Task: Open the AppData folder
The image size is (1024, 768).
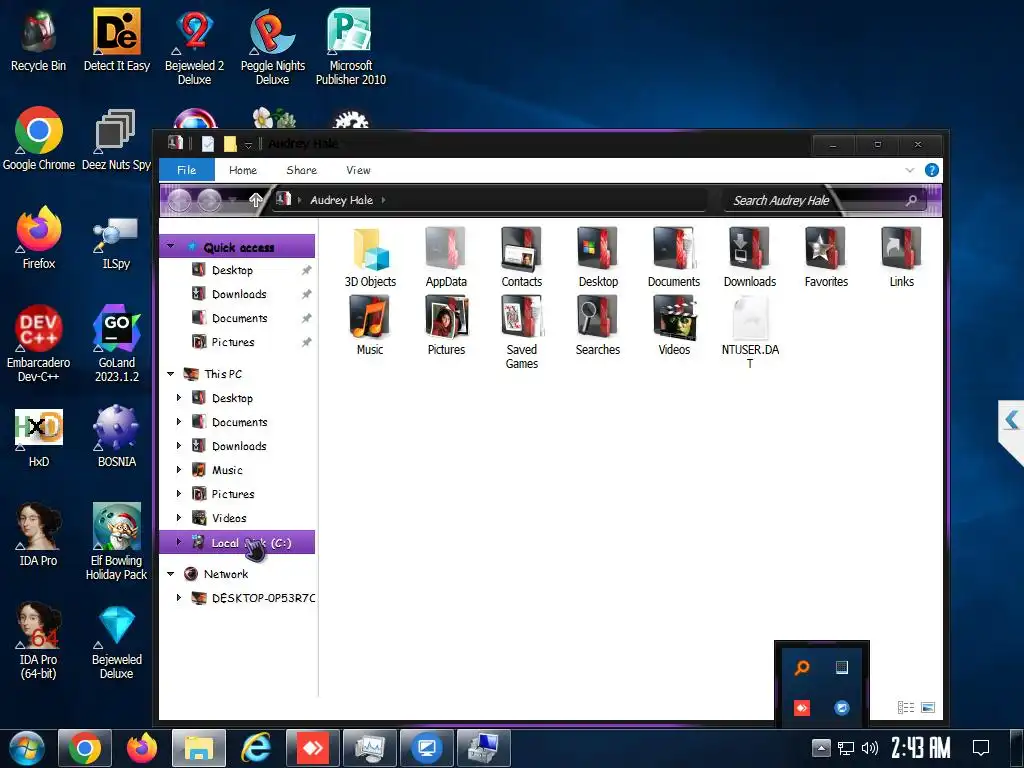Action: tap(445, 257)
